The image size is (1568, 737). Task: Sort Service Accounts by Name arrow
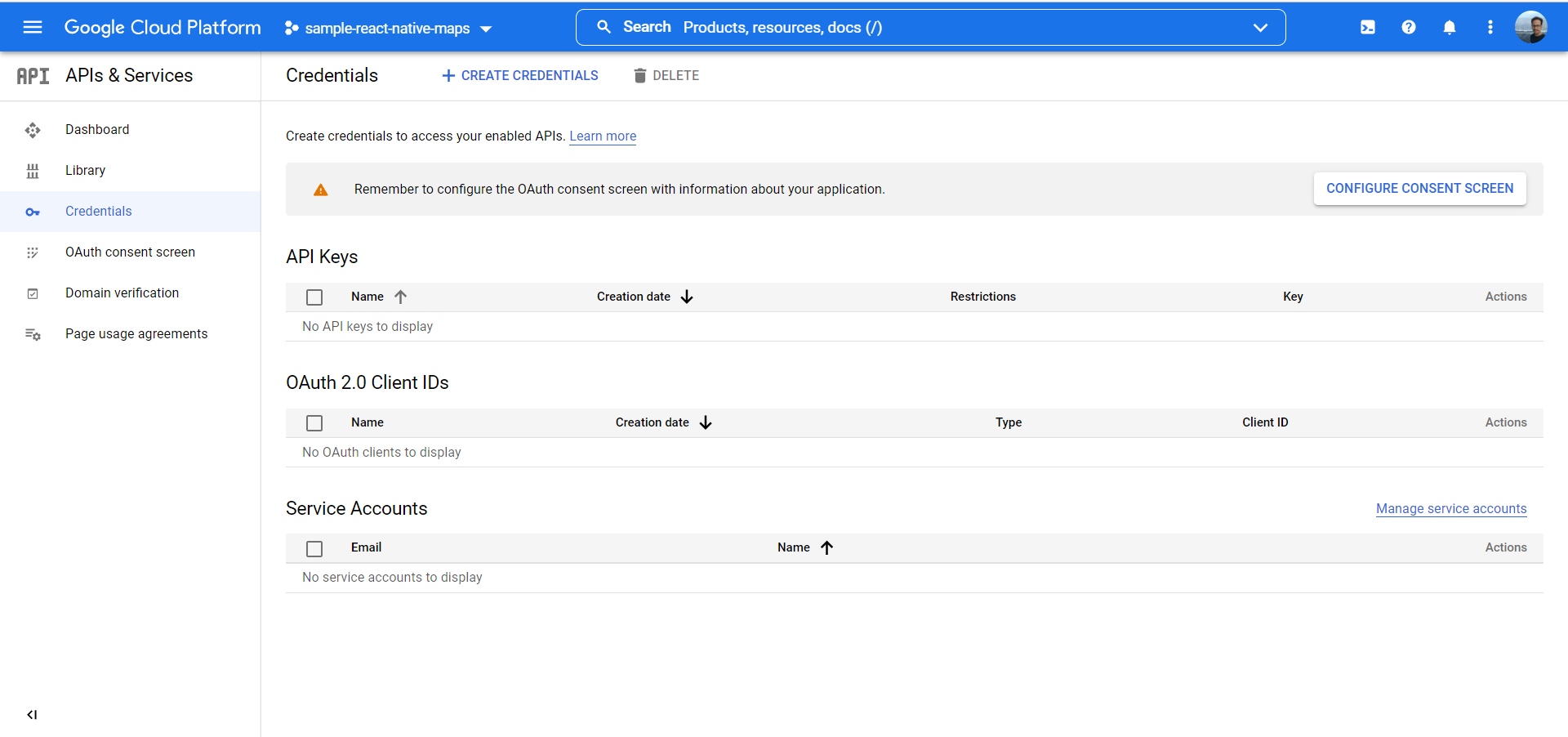tap(826, 547)
